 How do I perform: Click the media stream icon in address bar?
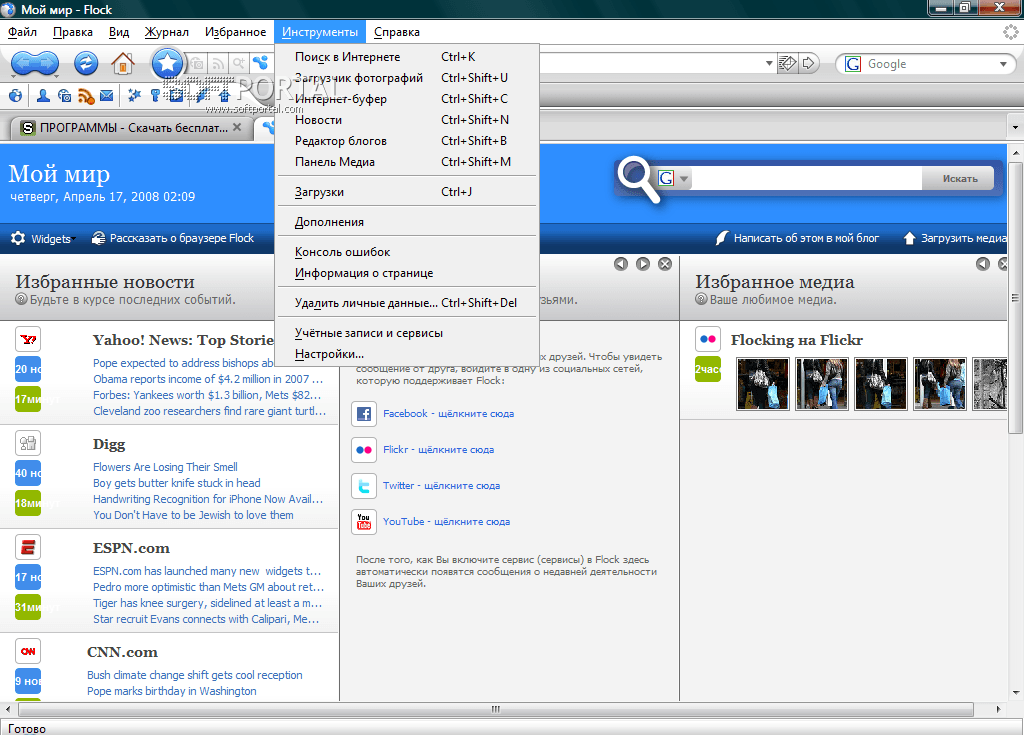(x=197, y=63)
